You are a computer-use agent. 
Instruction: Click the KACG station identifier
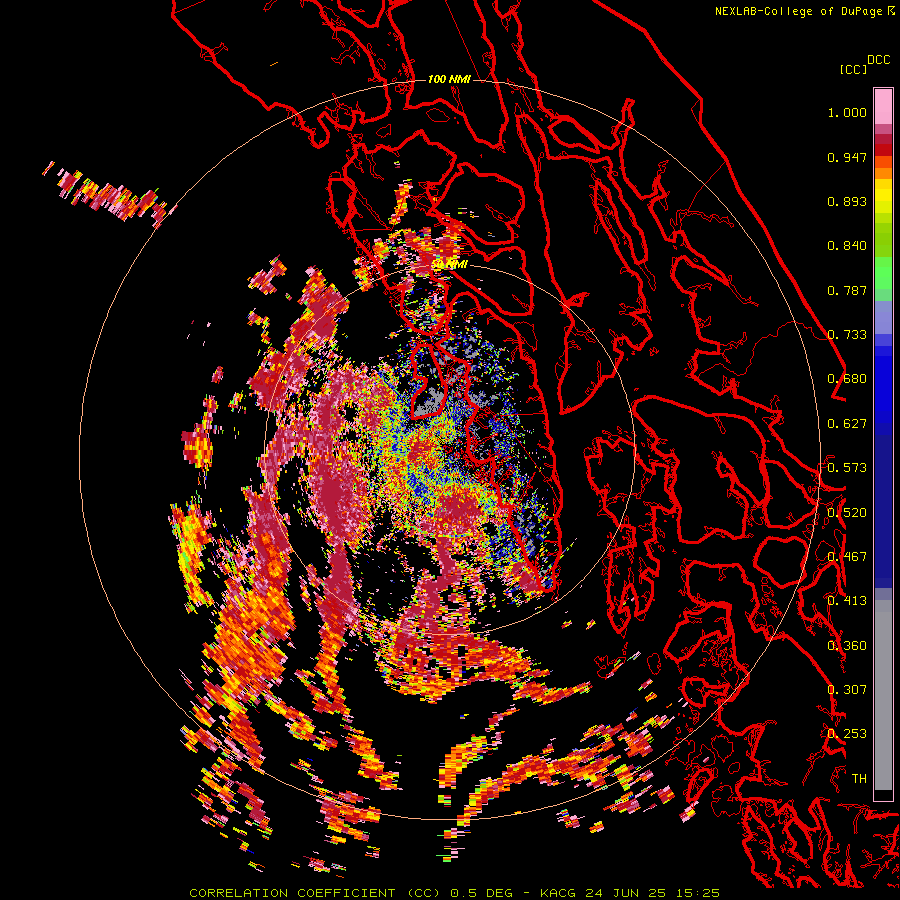tap(558, 893)
